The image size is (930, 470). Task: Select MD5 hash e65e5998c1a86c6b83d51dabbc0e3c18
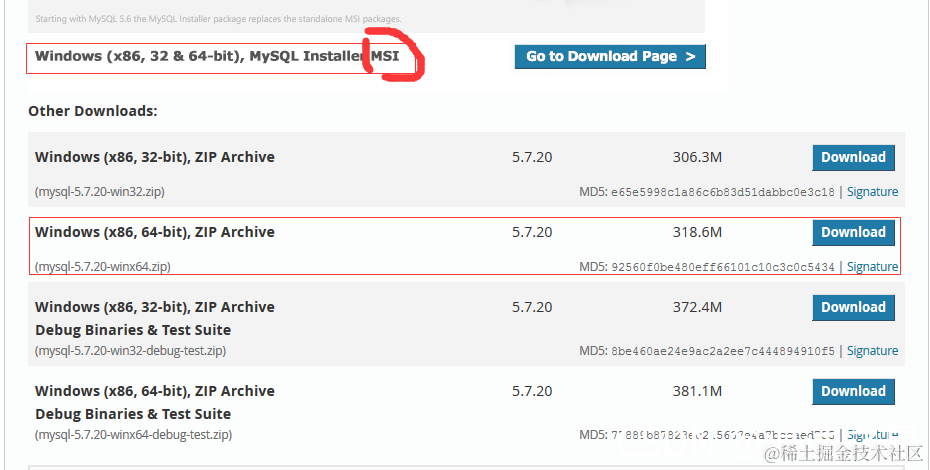pyautogui.click(x=722, y=192)
